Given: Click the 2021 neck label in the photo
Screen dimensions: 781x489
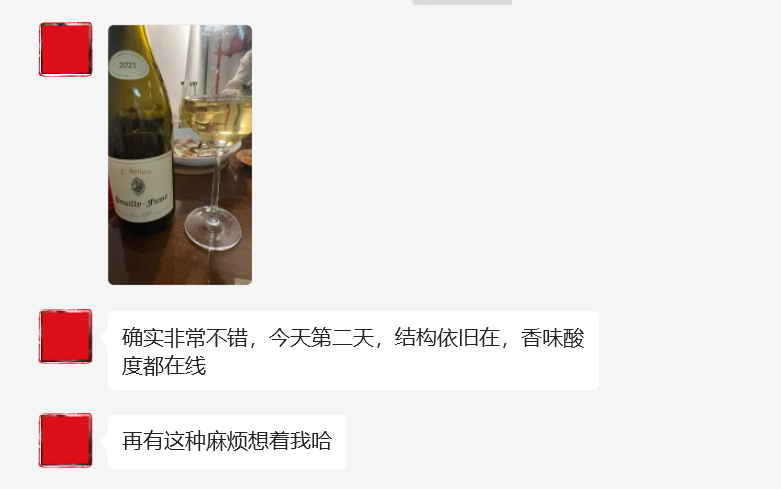Looking at the screenshot, I should pyautogui.click(x=128, y=65).
